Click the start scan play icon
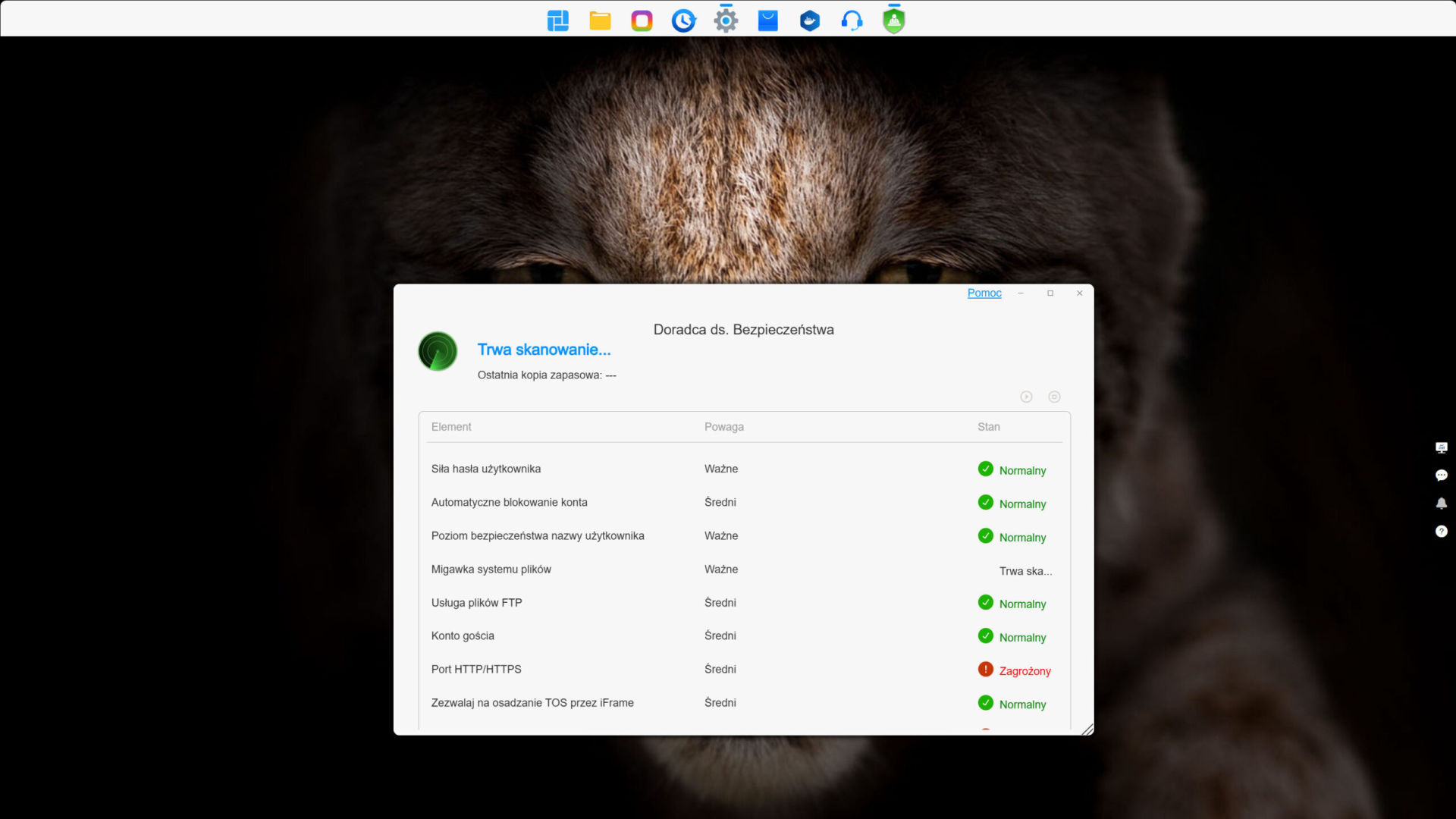 click(x=1026, y=397)
